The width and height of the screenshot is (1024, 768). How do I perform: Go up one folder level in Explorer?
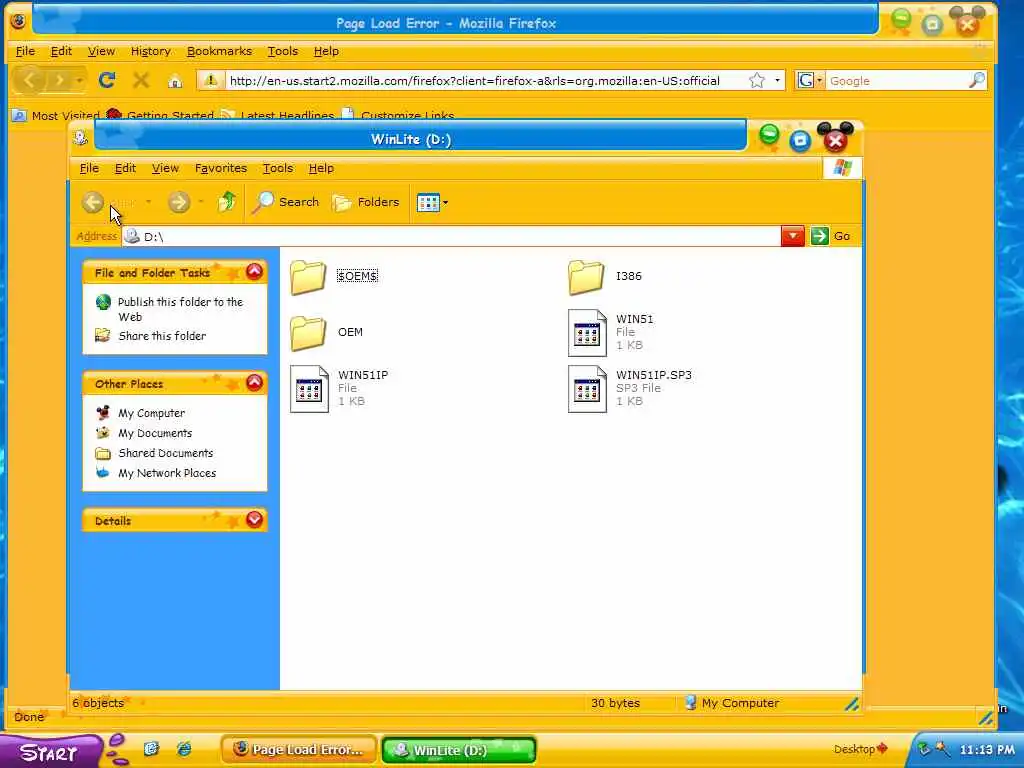pos(227,202)
